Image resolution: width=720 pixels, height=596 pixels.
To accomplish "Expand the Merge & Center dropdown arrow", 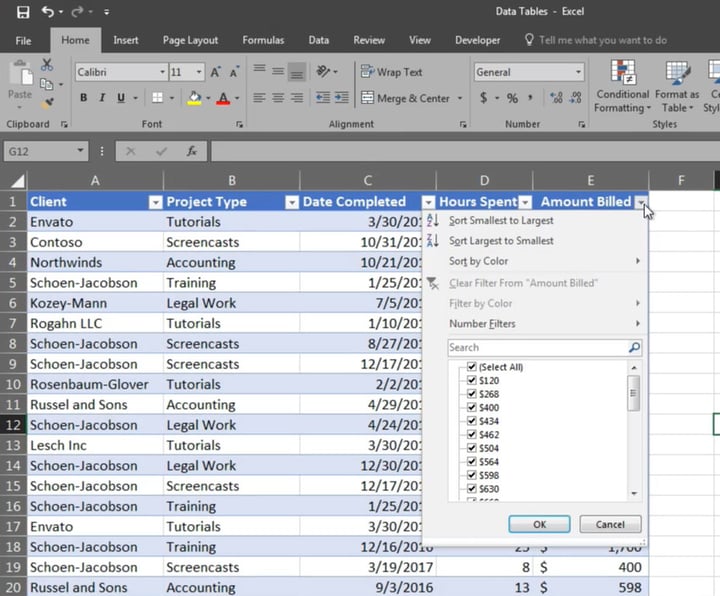I will pyautogui.click(x=460, y=98).
